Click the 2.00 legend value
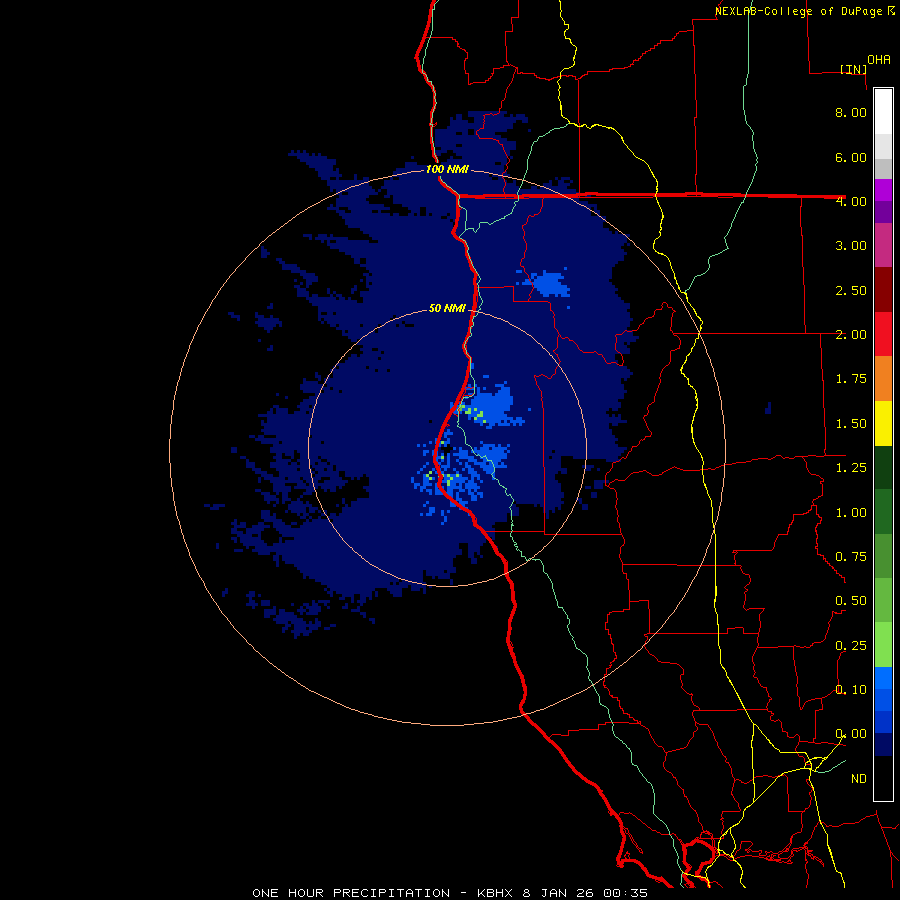This screenshot has height=900, width=900. point(851,335)
